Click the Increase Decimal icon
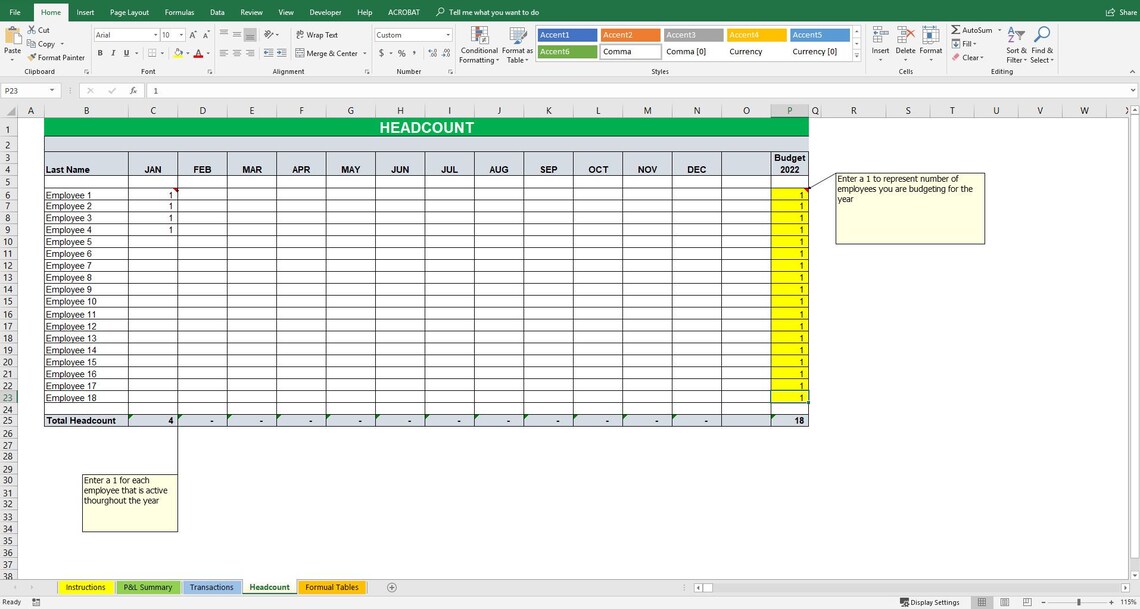The width and height of the screenshot is (1140, 609). click(x=430, y=52)
